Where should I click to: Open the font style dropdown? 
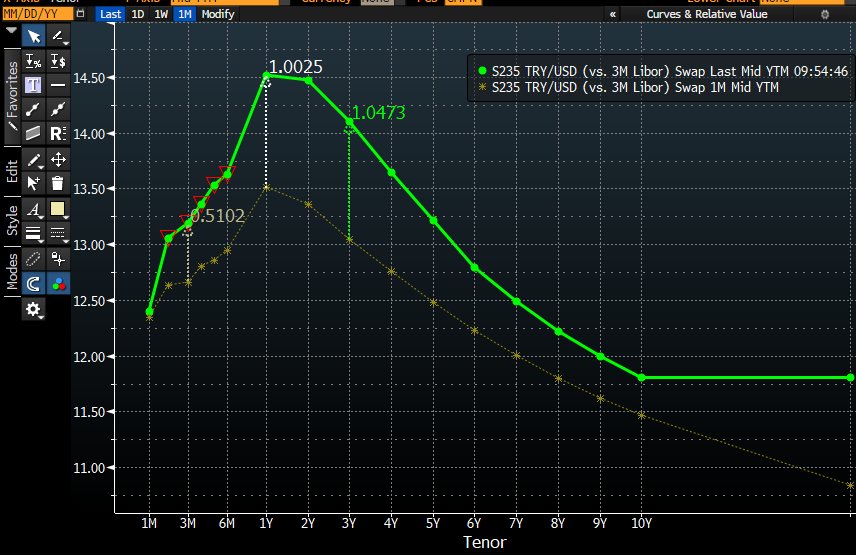[x=33, y=210]
